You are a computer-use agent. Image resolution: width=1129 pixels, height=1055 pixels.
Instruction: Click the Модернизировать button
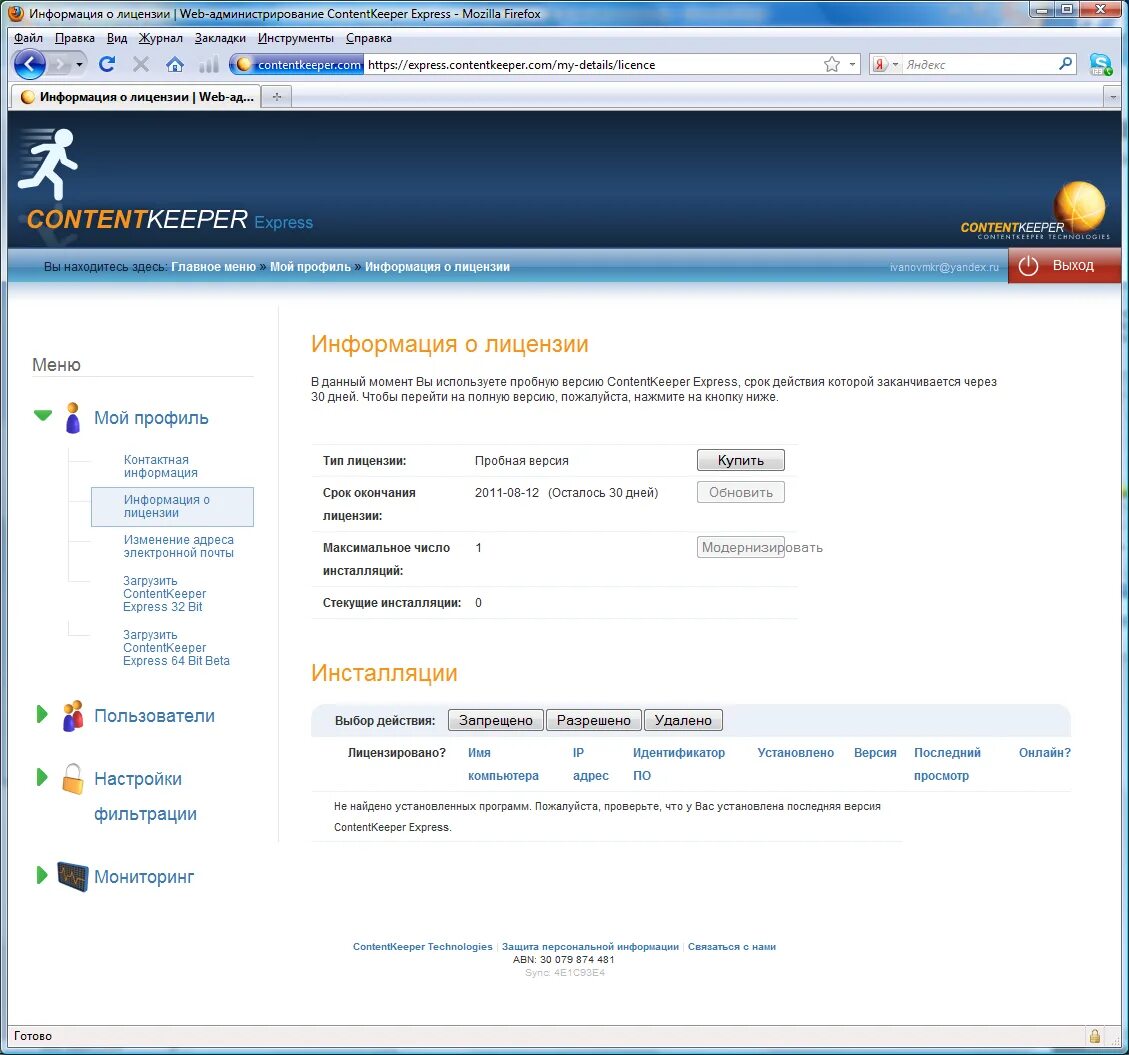tap(740, 547)
